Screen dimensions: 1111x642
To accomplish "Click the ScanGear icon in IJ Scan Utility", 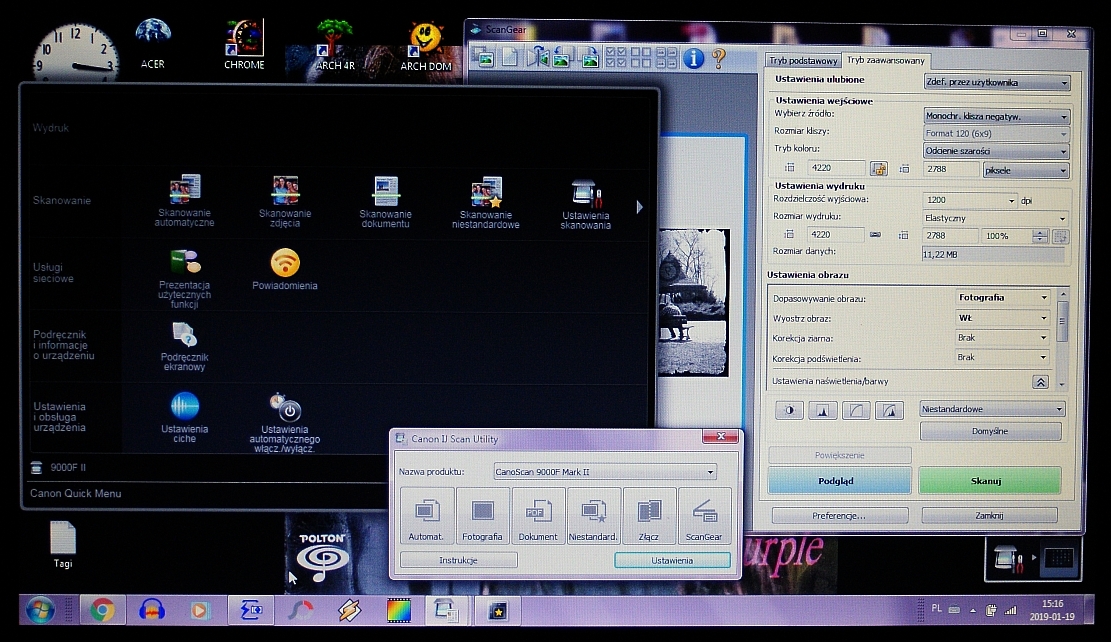I will tap(704, 516).
